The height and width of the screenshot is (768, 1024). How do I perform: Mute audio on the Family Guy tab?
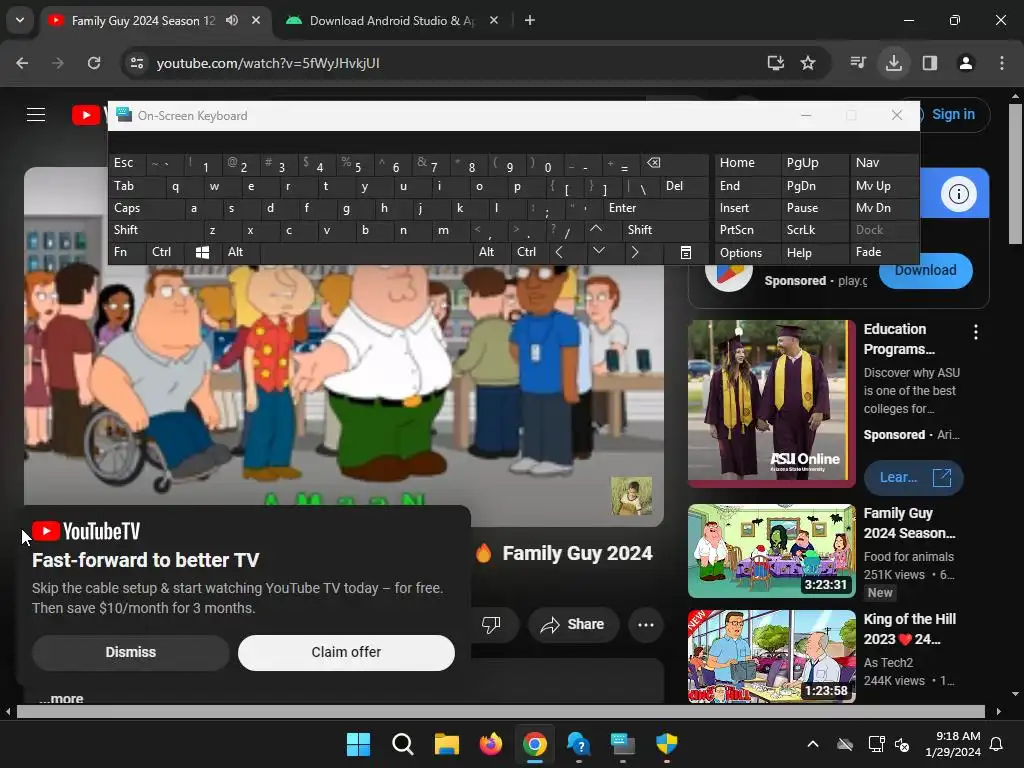coord(232,20)
